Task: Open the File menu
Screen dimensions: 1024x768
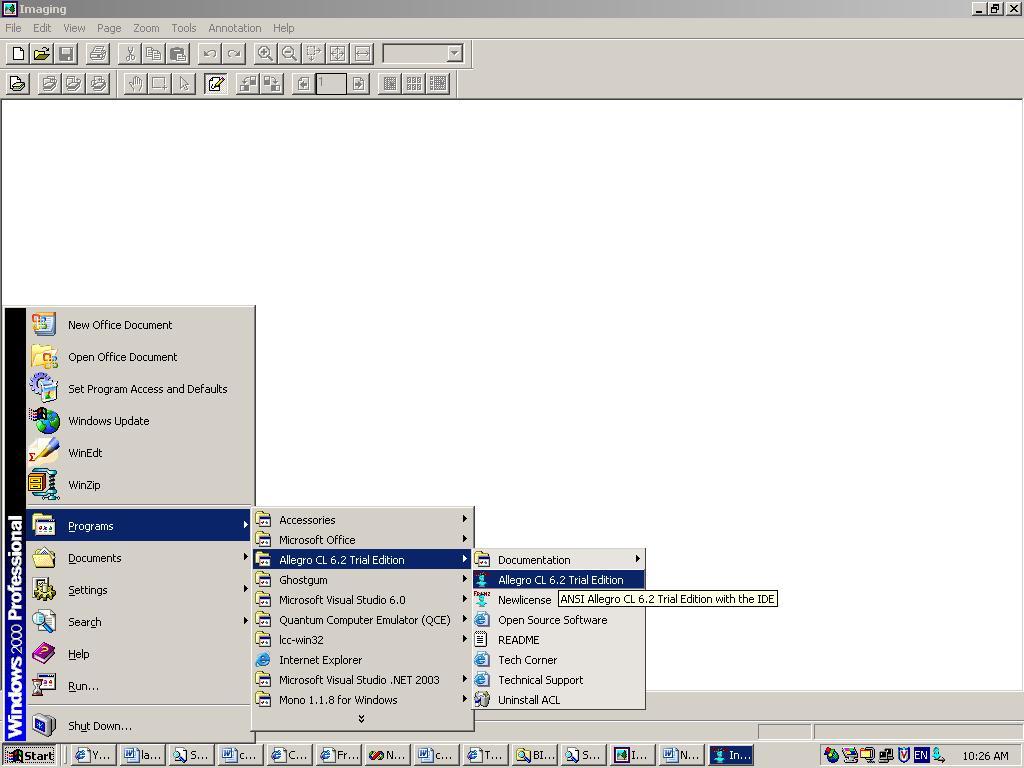Action: [13, 28]
